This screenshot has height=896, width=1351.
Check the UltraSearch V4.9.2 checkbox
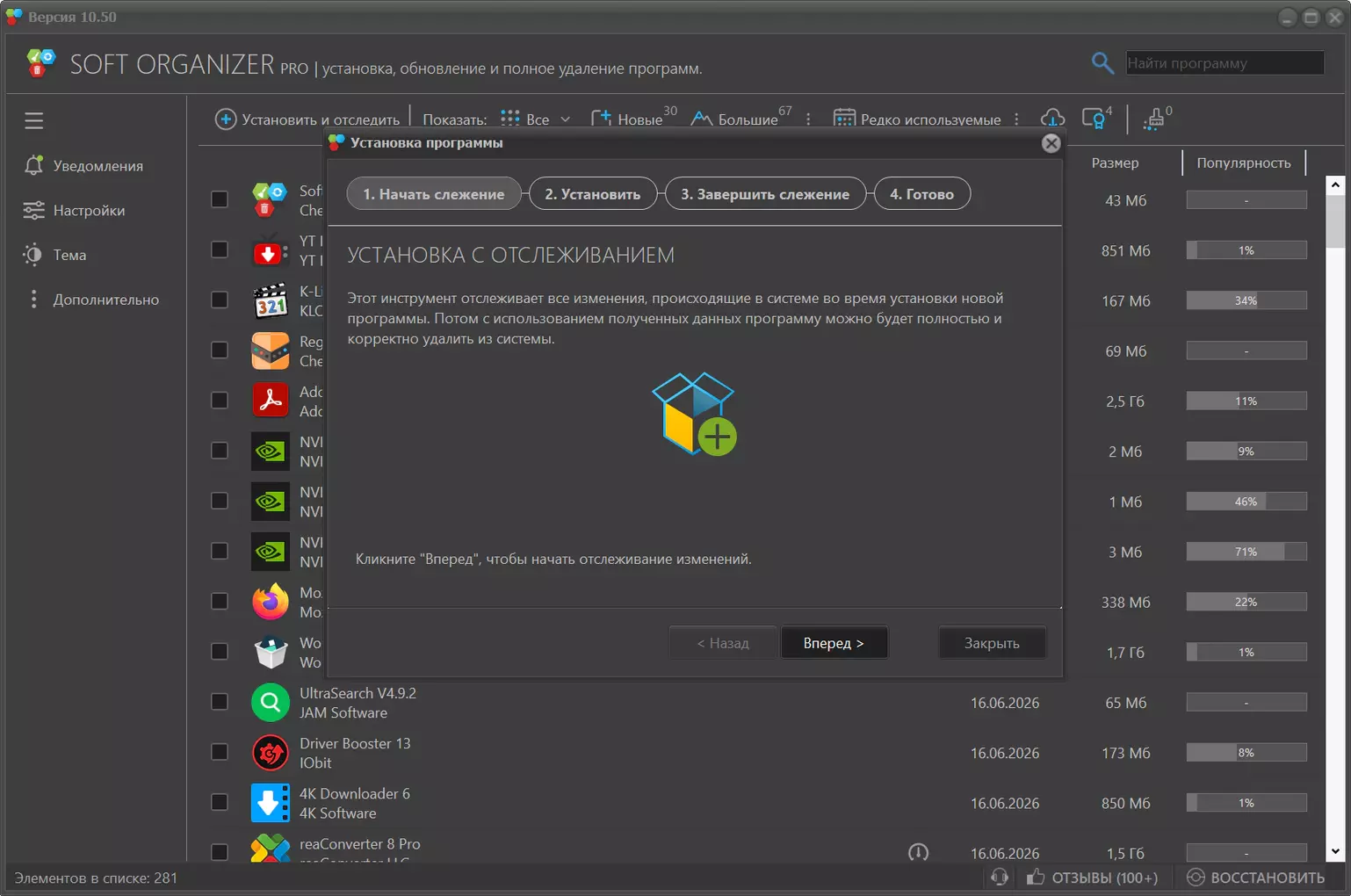[220, 702]
